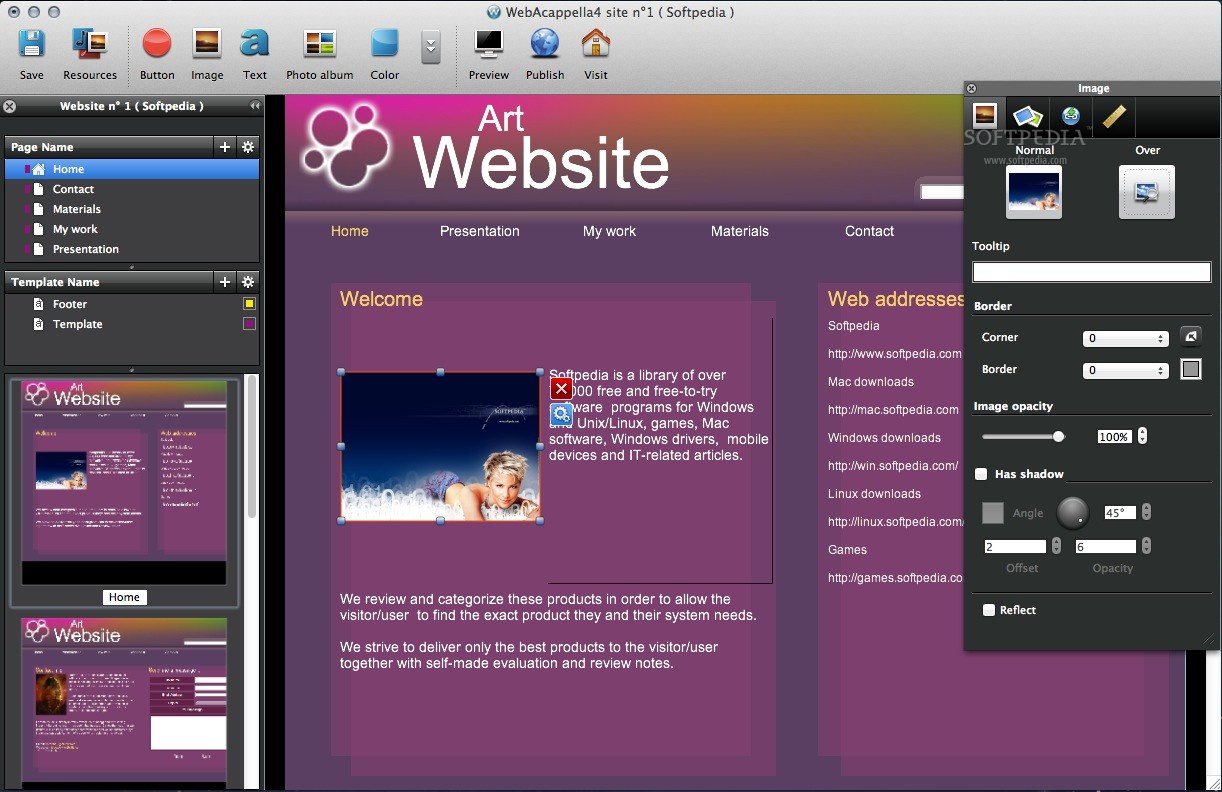Switch to the link tab in Image panel
The height and width of the screenshot is (792, 1222).
[x=1071, y=116]
